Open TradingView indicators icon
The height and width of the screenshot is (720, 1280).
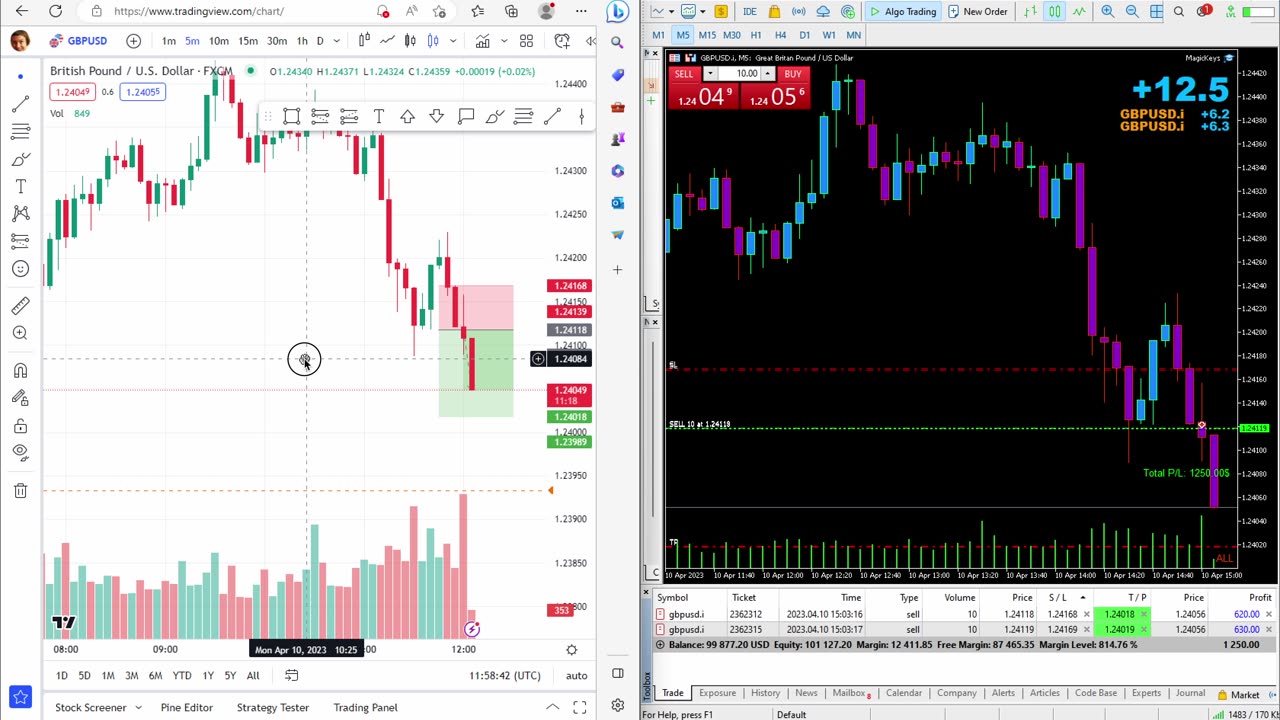tap(483, 41)
